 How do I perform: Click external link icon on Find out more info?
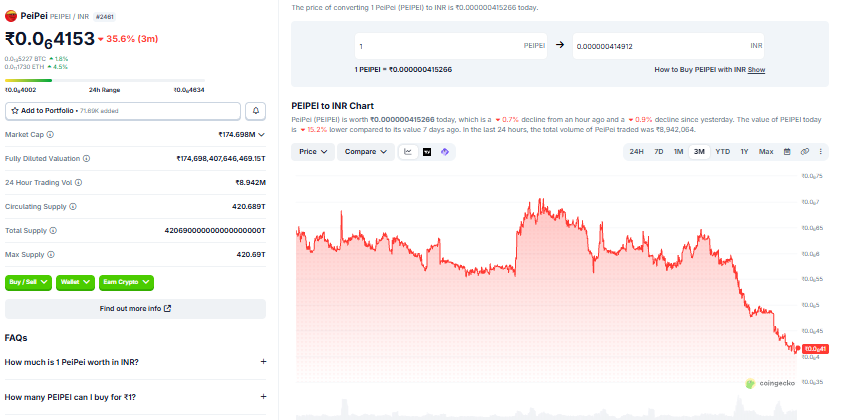click(x=167, y=309)
